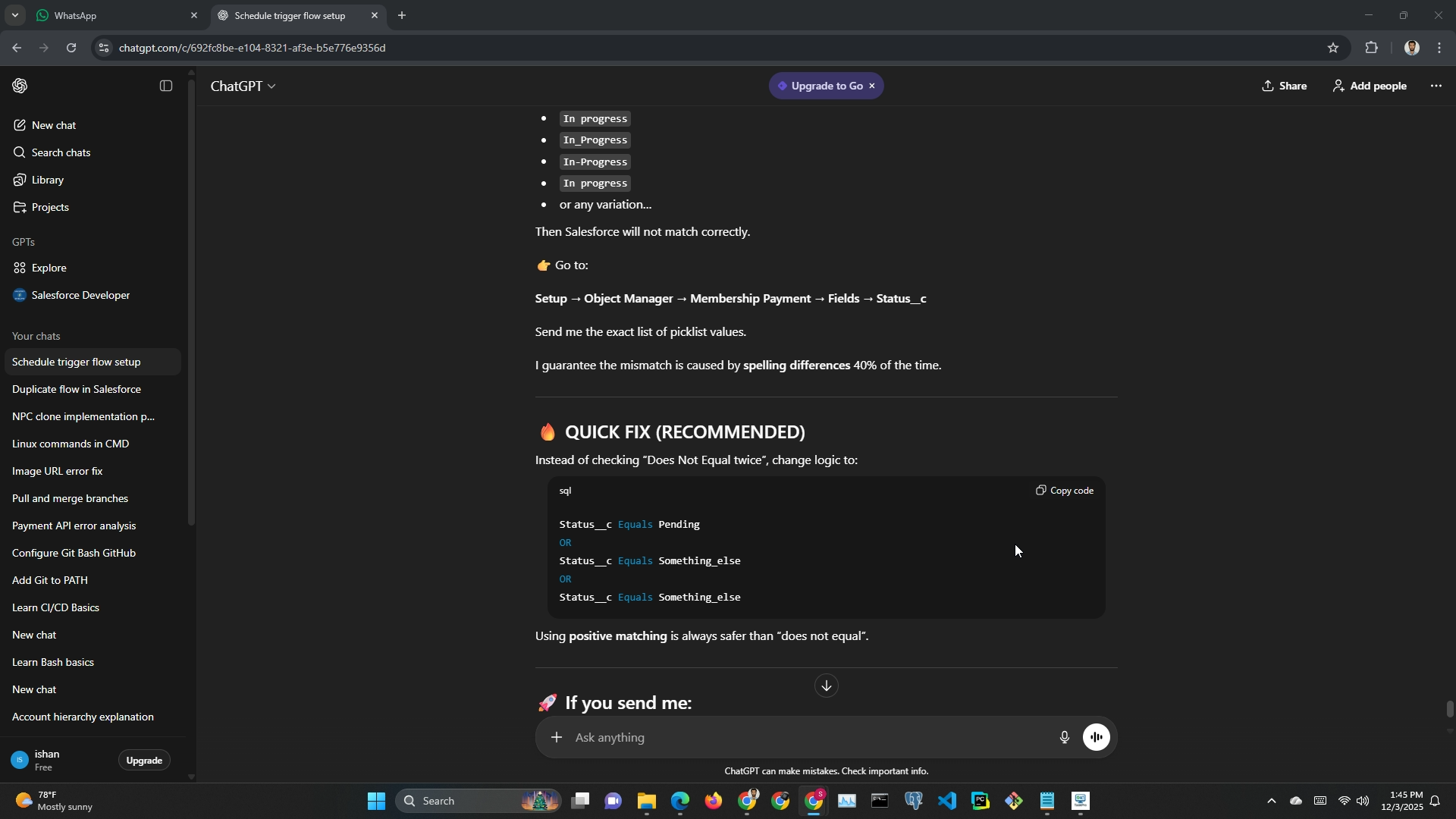Click the plus attach icon in composer
This screenshot has height=819, width=1456.
(557, 737)
